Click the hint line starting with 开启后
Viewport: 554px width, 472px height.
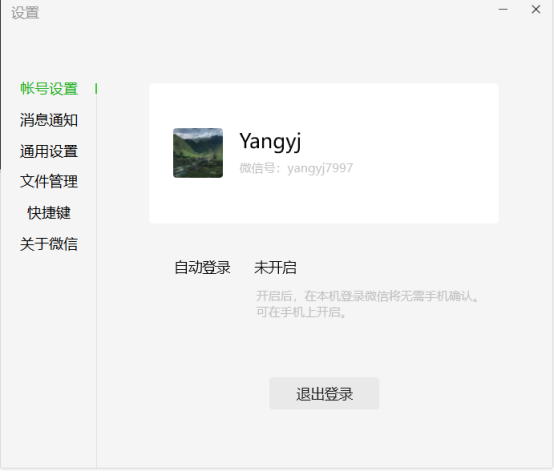(367, 296)
